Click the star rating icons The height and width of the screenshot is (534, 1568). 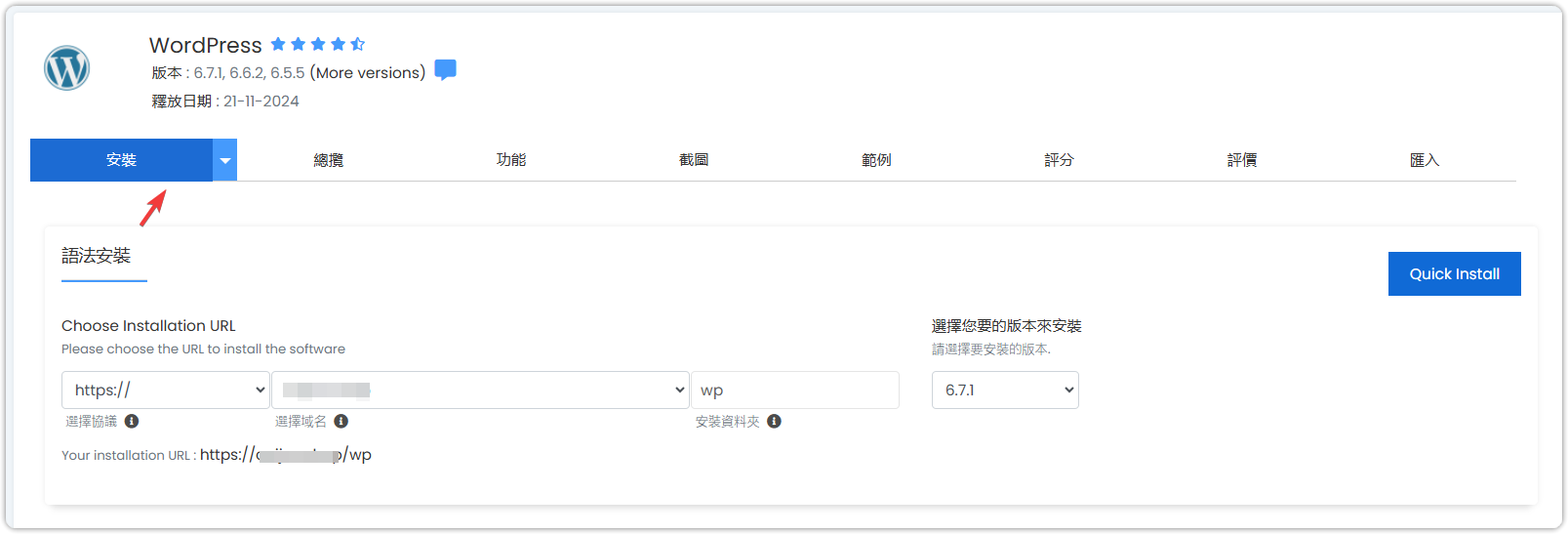point(317,44)
